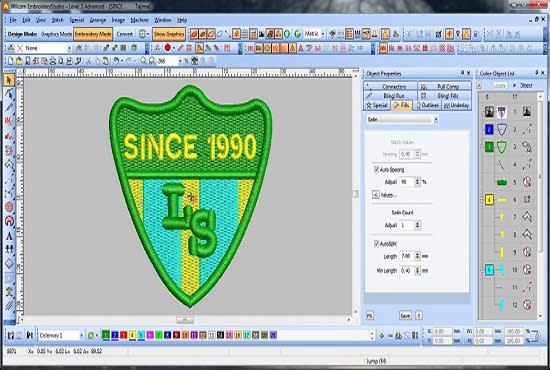Choose the Lettering A tool

(x=9, y=235)
